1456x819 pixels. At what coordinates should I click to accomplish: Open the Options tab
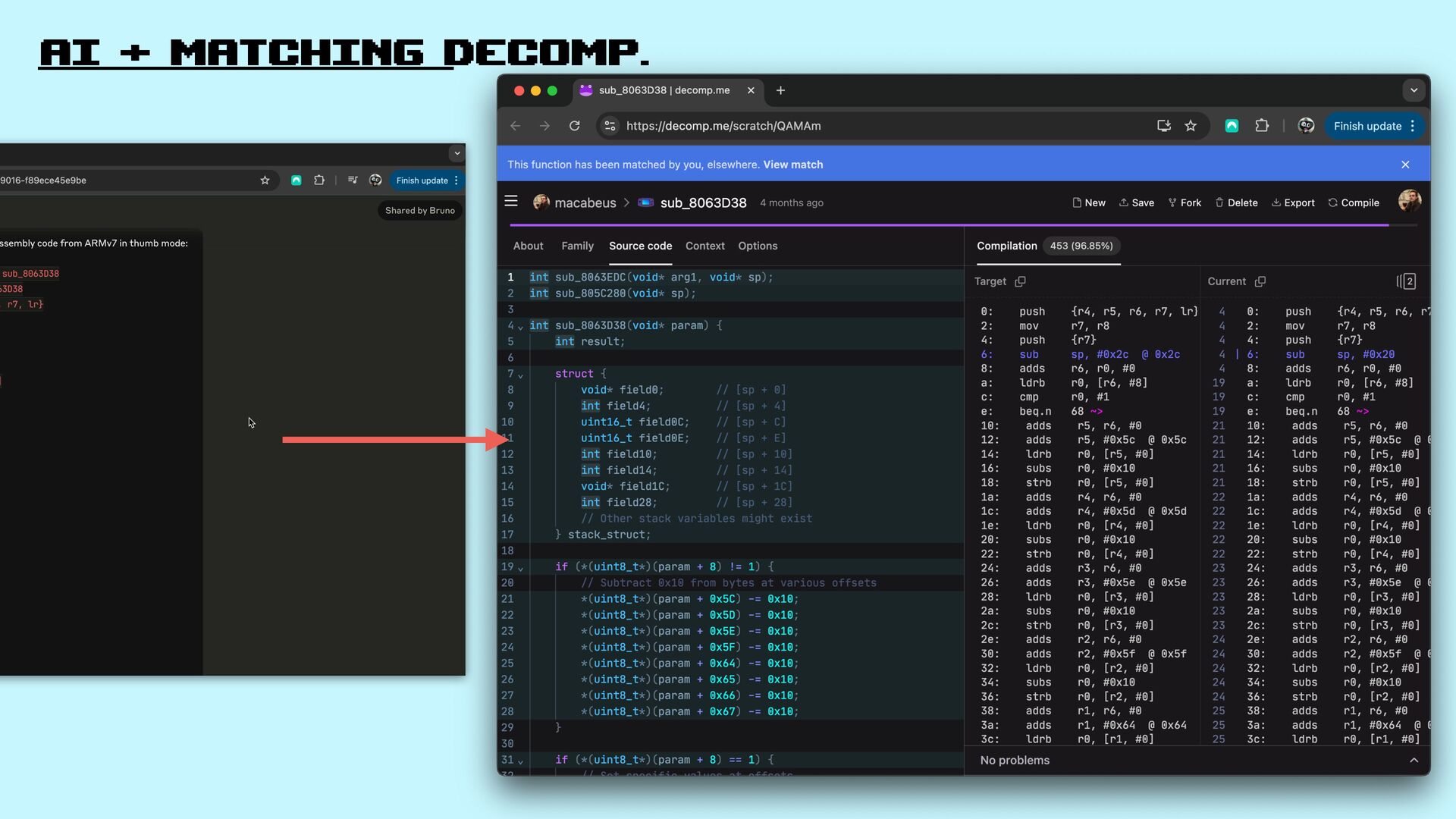pyautogui.click(x=758, y=246)
